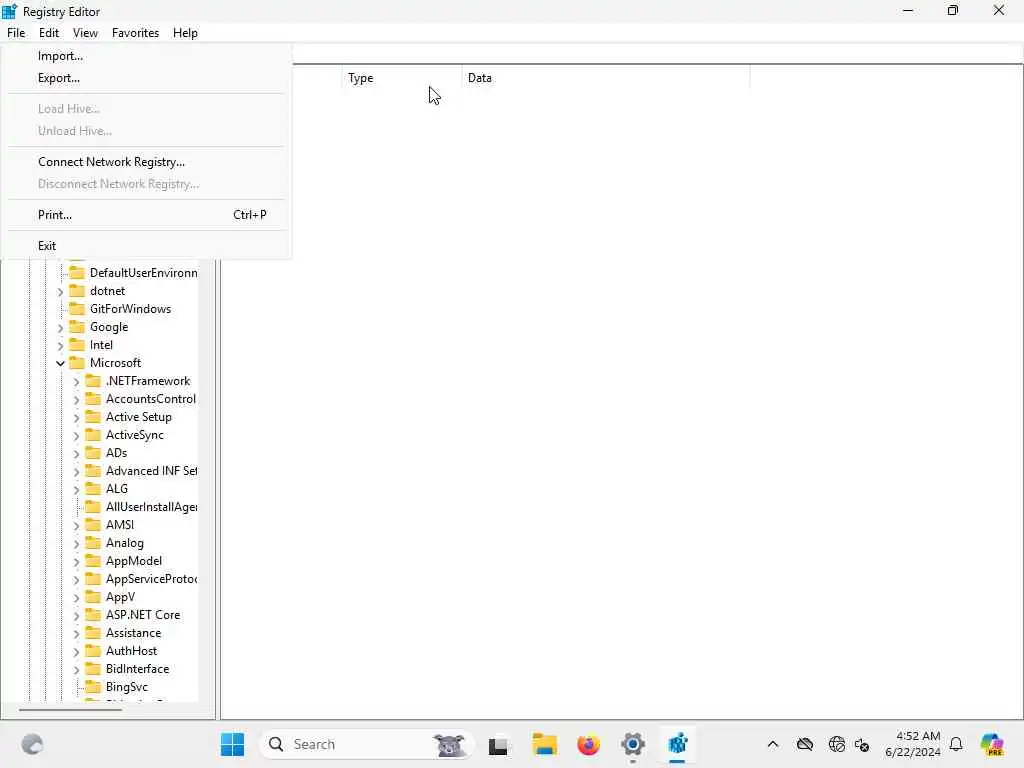
Task: Click the AuthHost folder icon
Action: (x=93, y=650)
